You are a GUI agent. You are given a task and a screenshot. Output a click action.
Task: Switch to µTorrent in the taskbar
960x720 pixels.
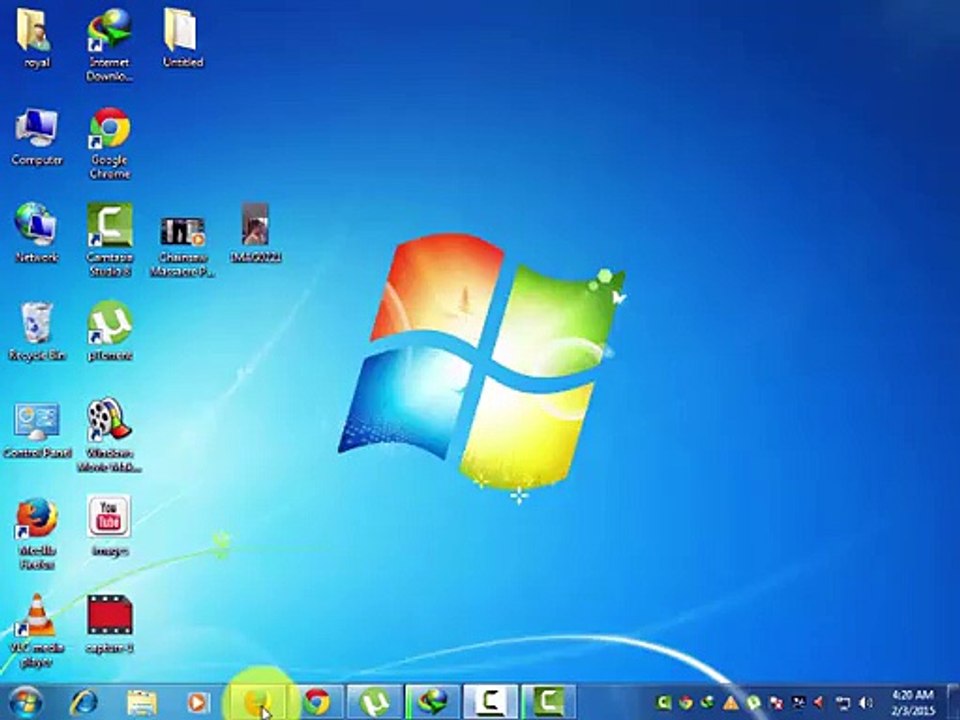374,702
